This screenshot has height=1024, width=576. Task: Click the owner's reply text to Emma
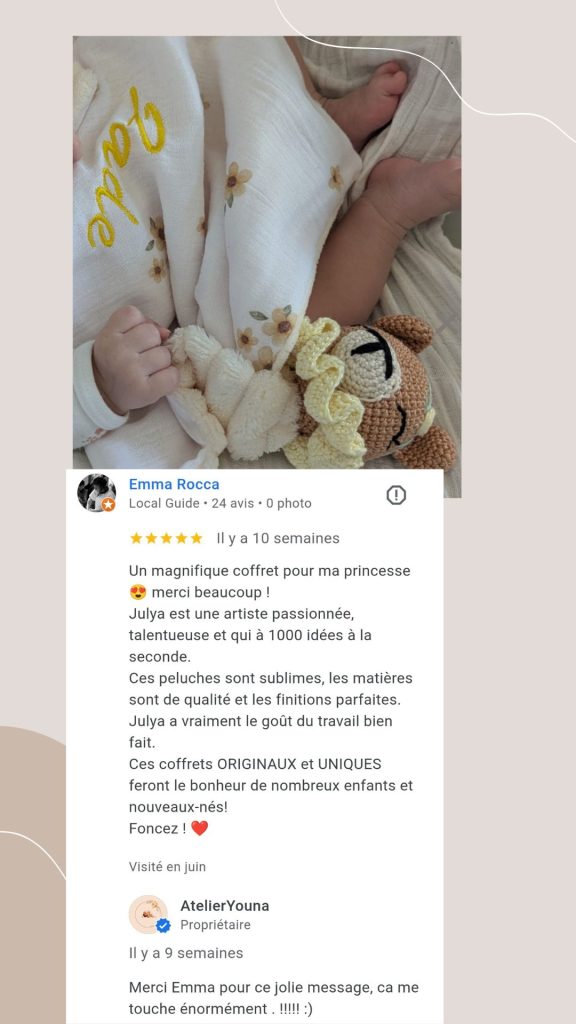click(274, 998)
